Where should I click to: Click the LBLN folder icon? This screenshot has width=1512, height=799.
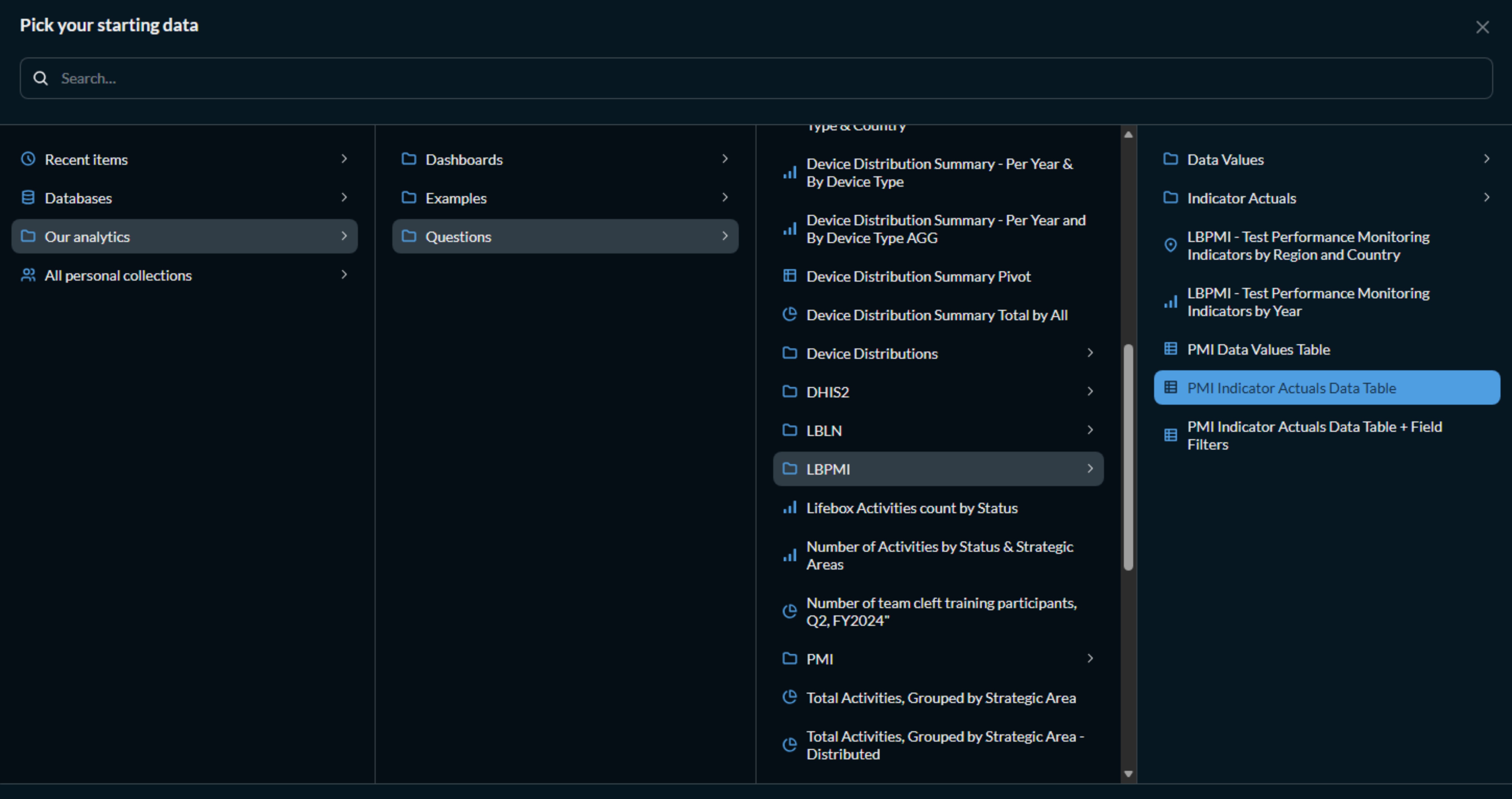pyautogui.click(x=790, y=431)
